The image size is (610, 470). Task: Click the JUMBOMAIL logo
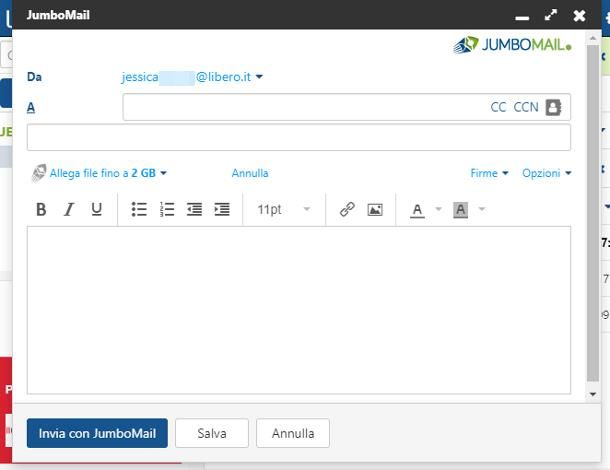click(512, 45)
